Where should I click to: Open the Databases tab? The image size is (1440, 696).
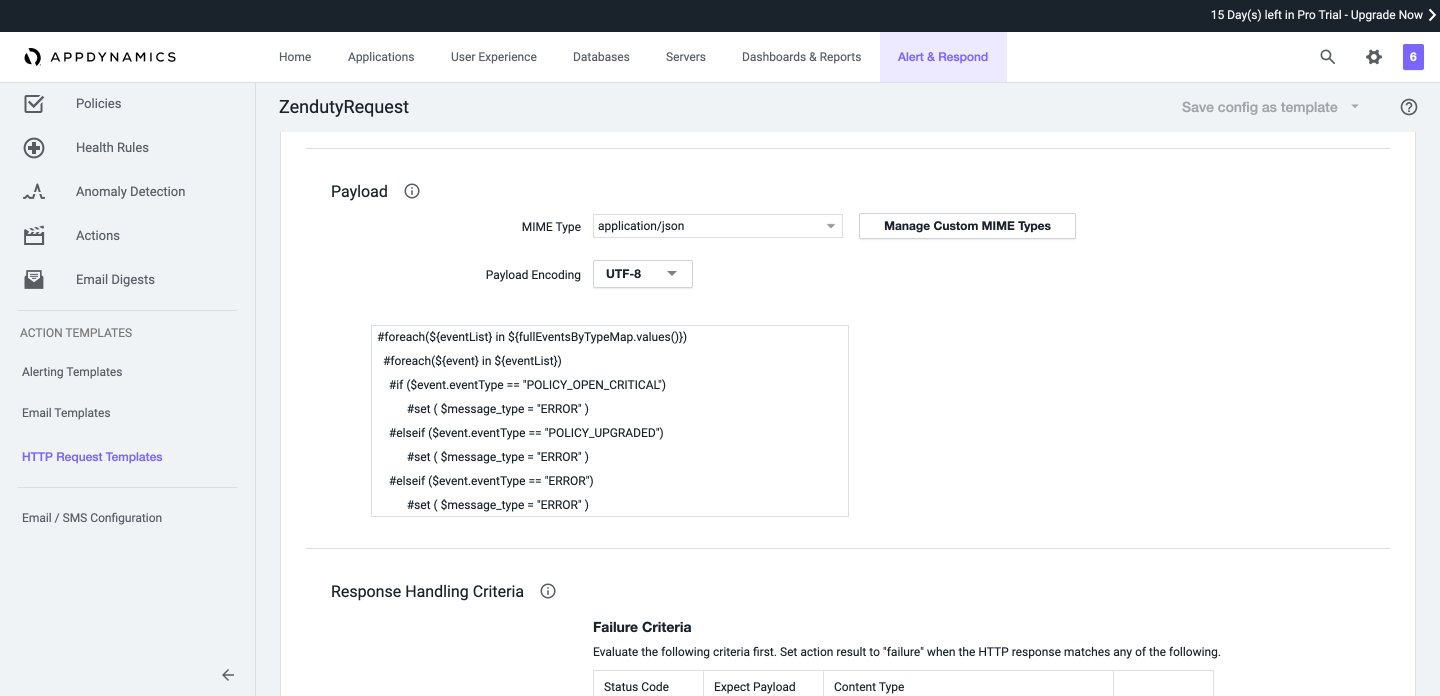click(601, 57)
